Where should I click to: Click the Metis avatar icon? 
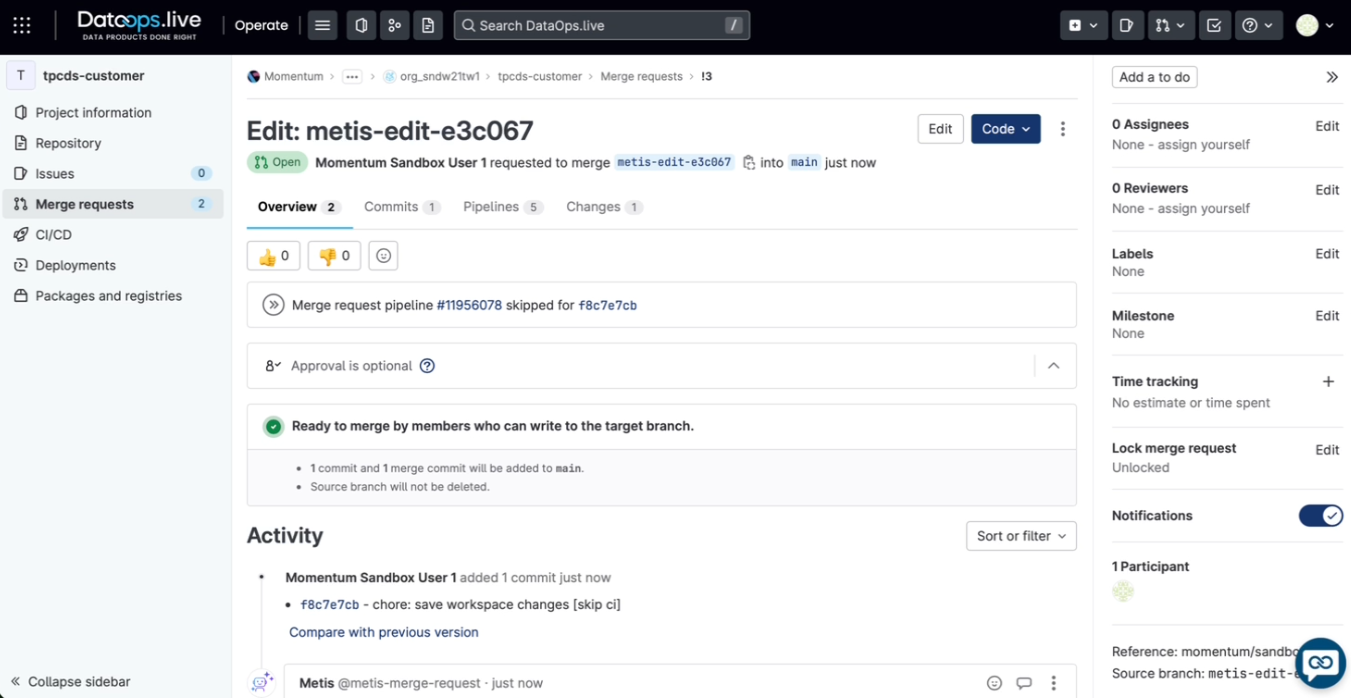click(x=262, y=682)
